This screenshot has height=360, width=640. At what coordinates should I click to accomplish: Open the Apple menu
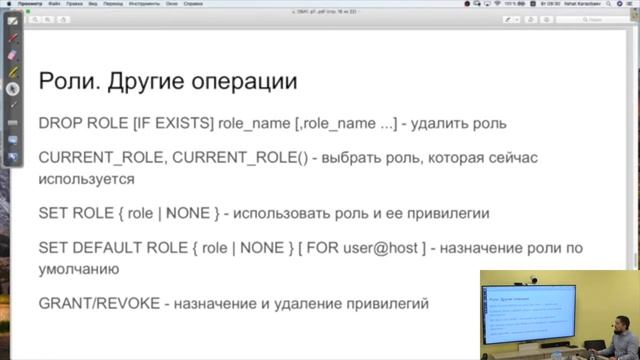[x=9, y=4]
